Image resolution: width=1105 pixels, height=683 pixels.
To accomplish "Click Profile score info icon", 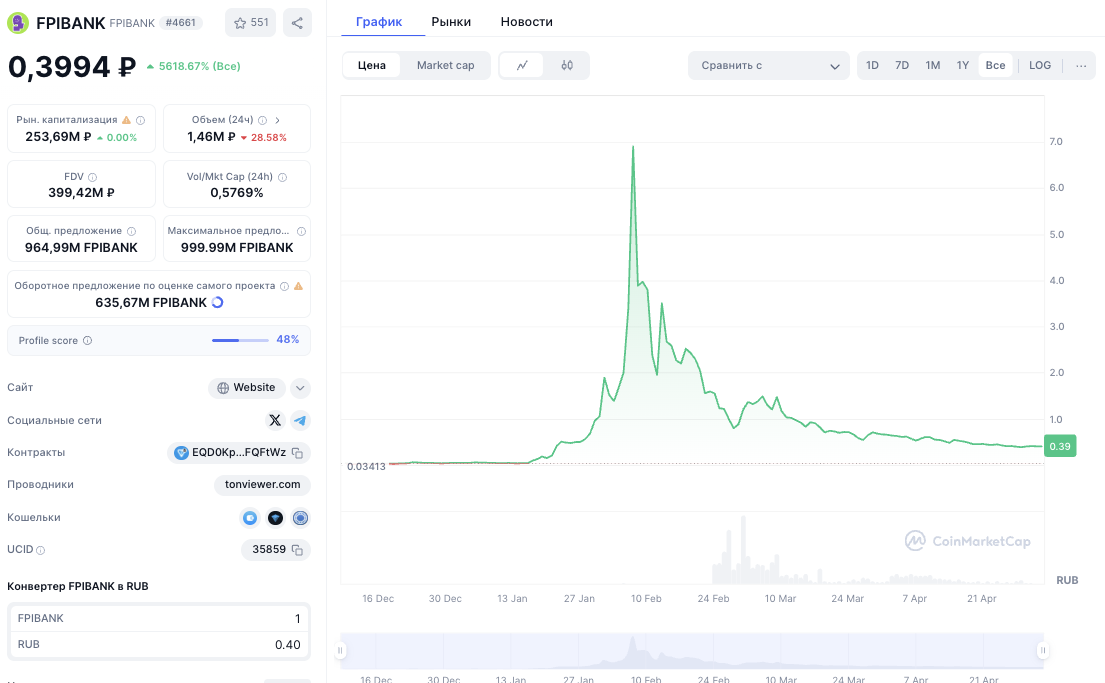I will coord(87,340).
